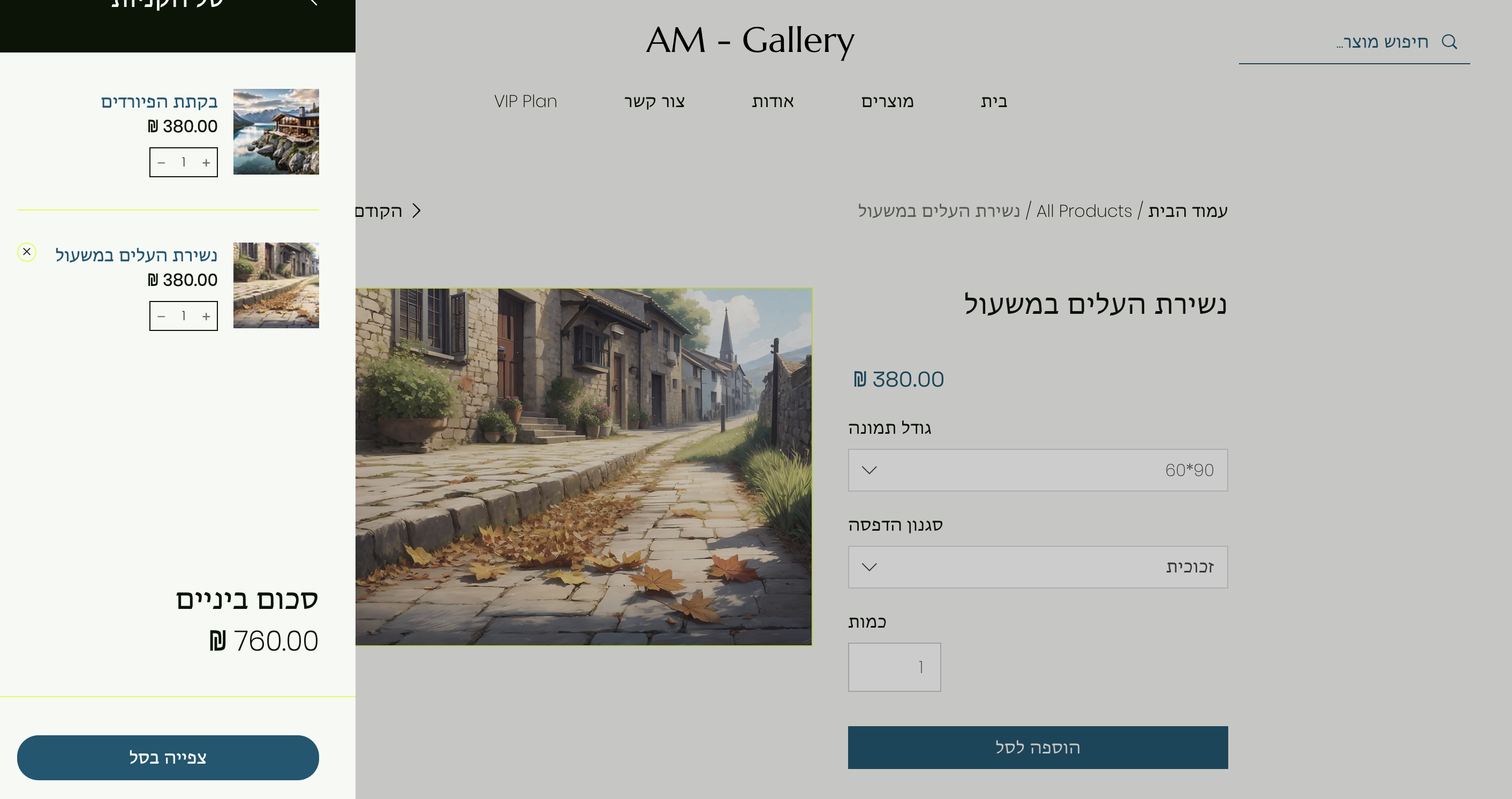Expand the סגנון הדפסה print style dropdown
The height and width of the screenshot is (799, 1512).
pyautogui.click(x=1037, y=567)
